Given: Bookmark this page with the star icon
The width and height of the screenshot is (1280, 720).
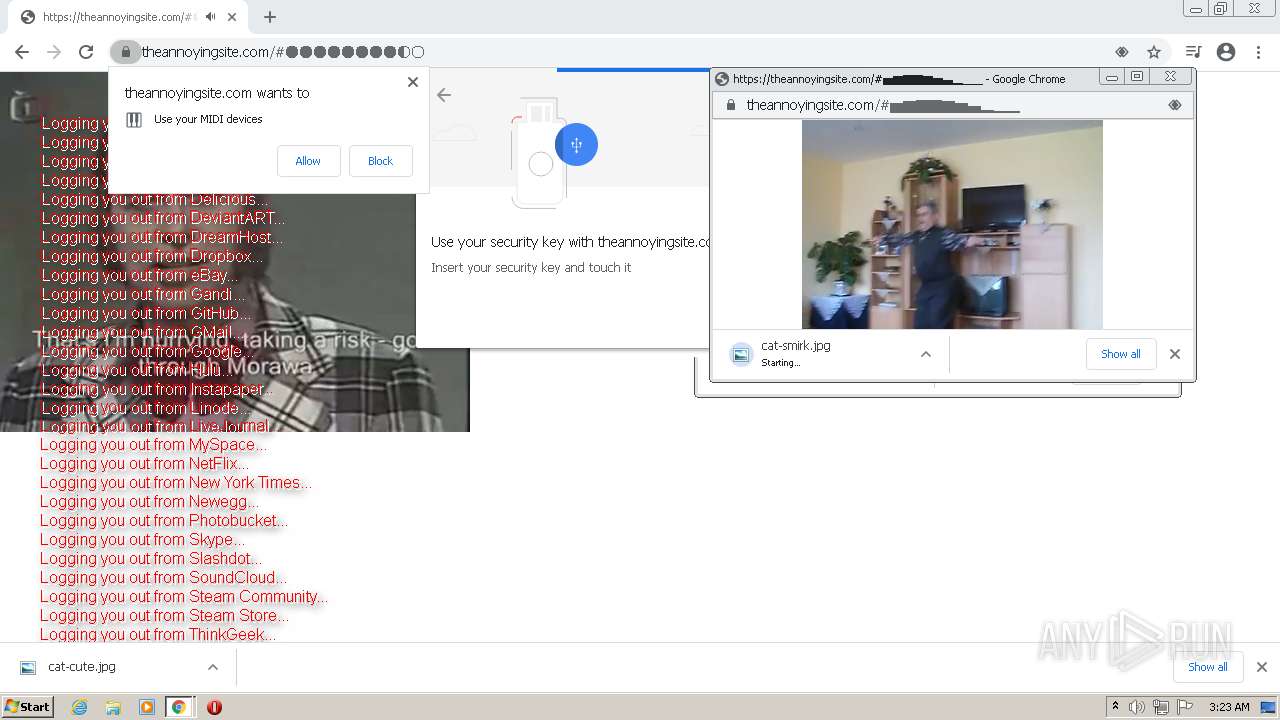Looking at the screenshot, I should [1154, 52].
